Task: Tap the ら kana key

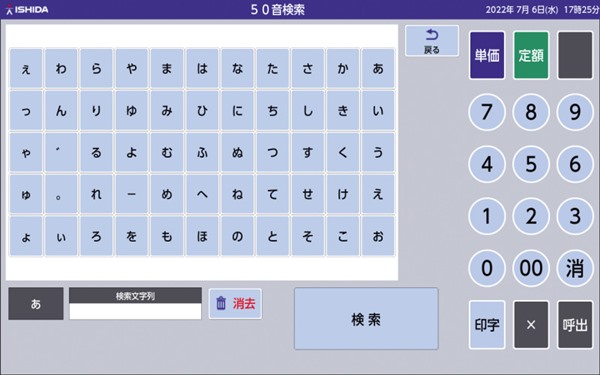Action: [x=96, y=68]
